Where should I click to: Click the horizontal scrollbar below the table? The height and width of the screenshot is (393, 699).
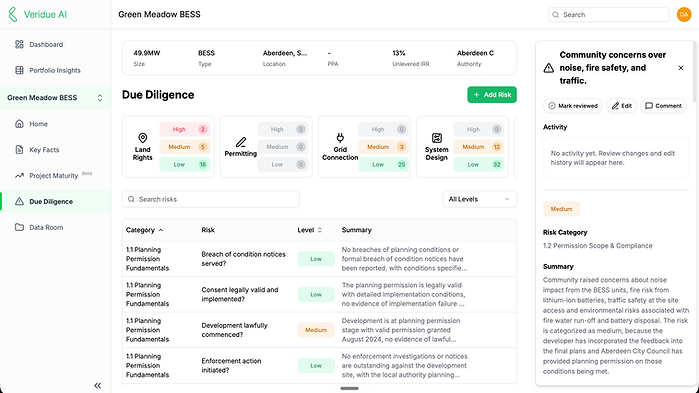pos(350,388)
